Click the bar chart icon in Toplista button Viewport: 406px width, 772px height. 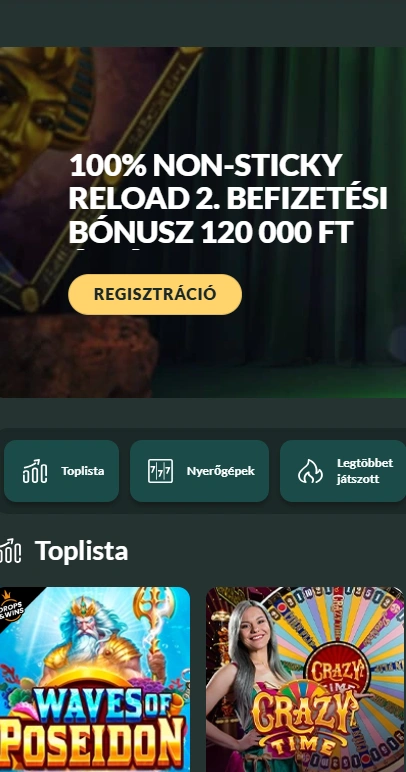[35, 471]
